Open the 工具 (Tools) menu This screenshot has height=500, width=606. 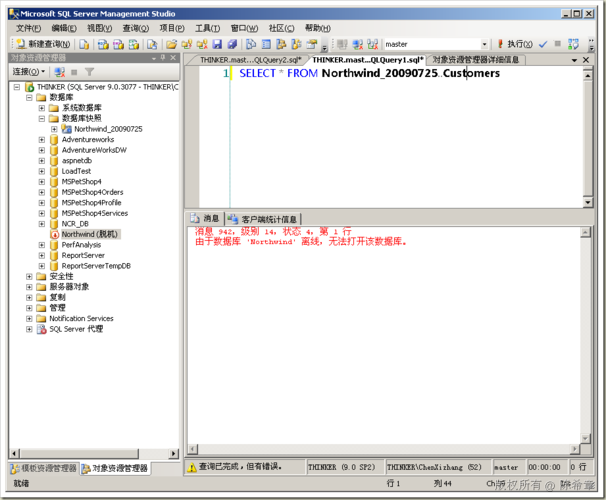click(x=208, y=28)
